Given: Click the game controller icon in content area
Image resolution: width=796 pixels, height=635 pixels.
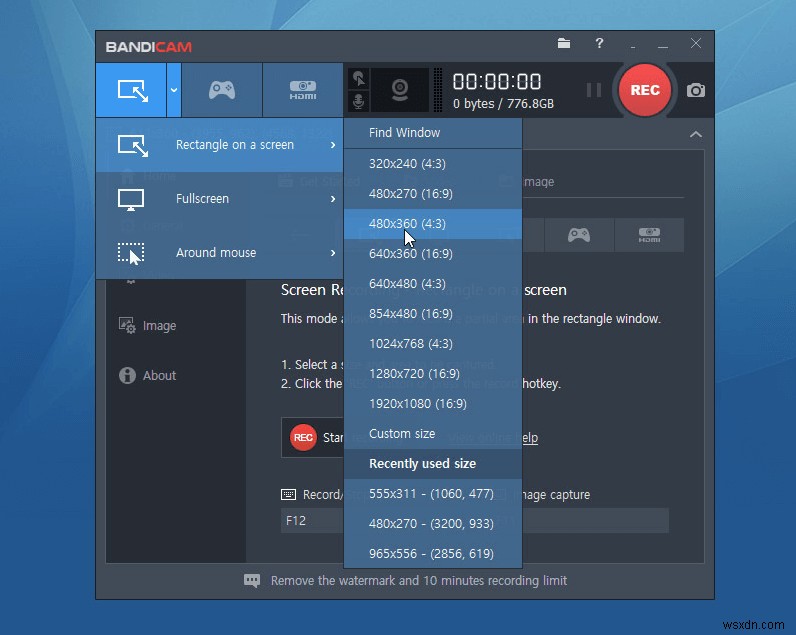Looking at the screenshot, I should point(579,235).
